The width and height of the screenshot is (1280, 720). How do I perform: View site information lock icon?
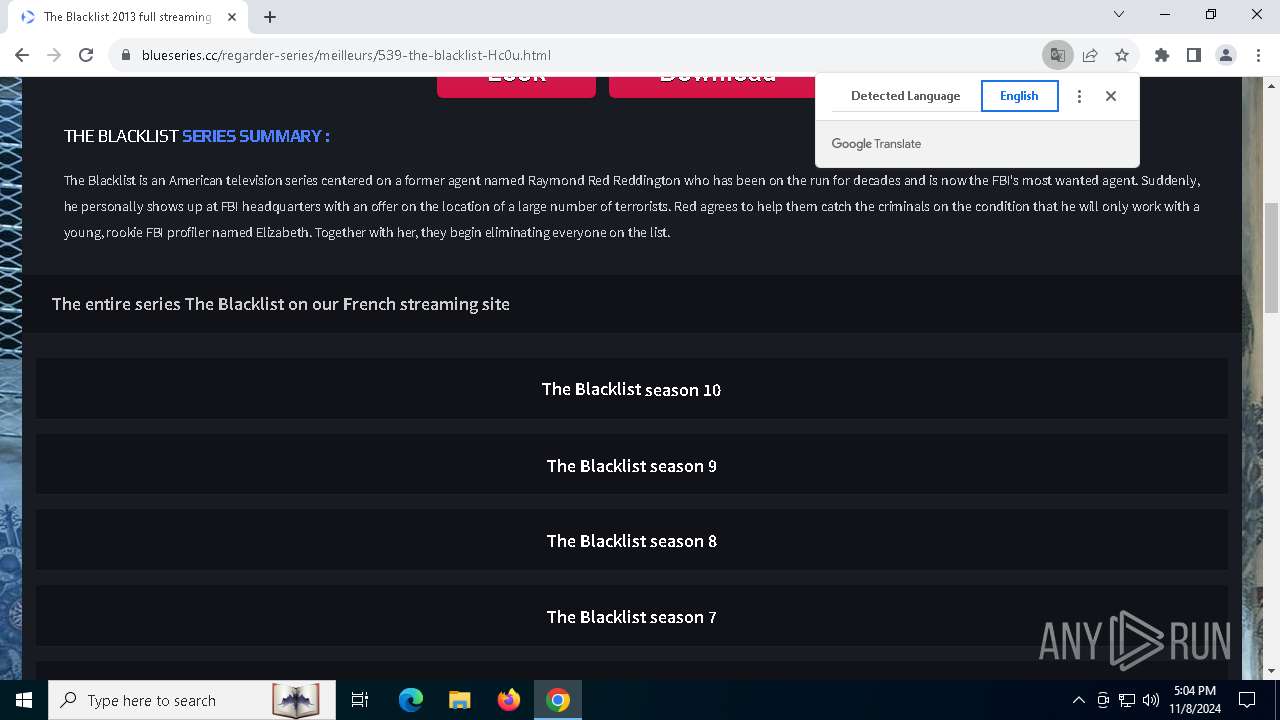pos(126,55)
